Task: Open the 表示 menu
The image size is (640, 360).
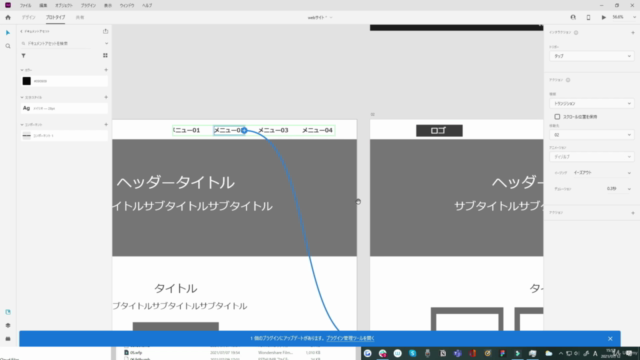Action: click(108, 6)
